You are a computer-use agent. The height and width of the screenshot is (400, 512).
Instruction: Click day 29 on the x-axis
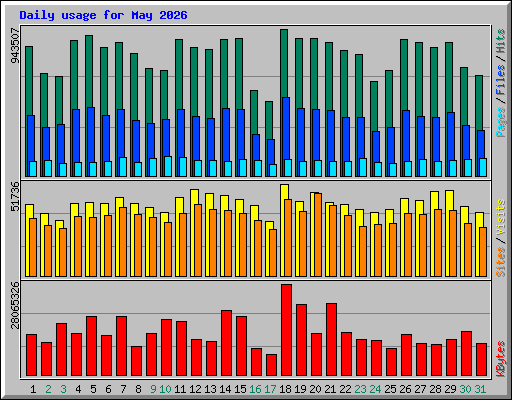point(450,389)
